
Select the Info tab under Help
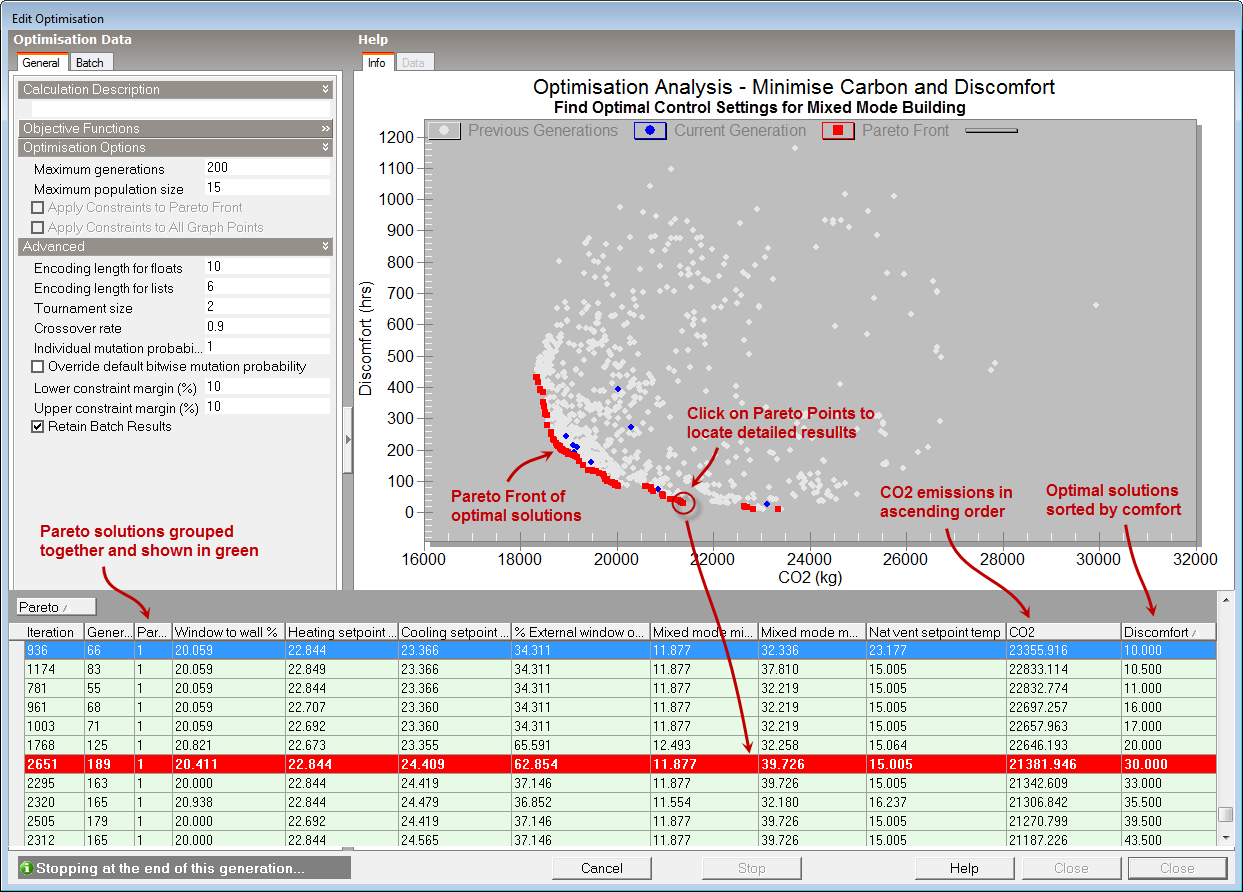[376, 62]
